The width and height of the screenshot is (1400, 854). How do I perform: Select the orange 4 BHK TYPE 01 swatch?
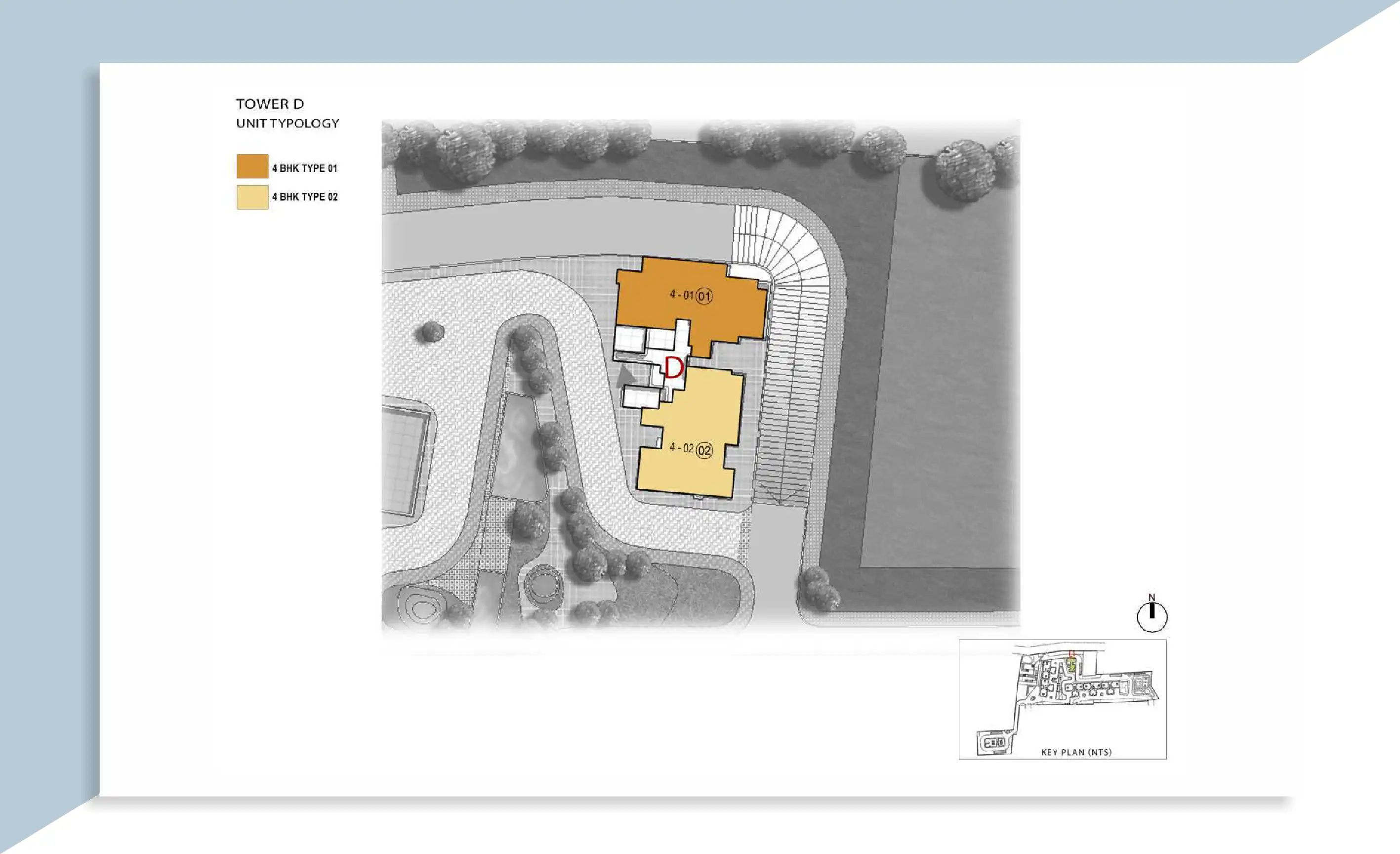click(252, 167)
